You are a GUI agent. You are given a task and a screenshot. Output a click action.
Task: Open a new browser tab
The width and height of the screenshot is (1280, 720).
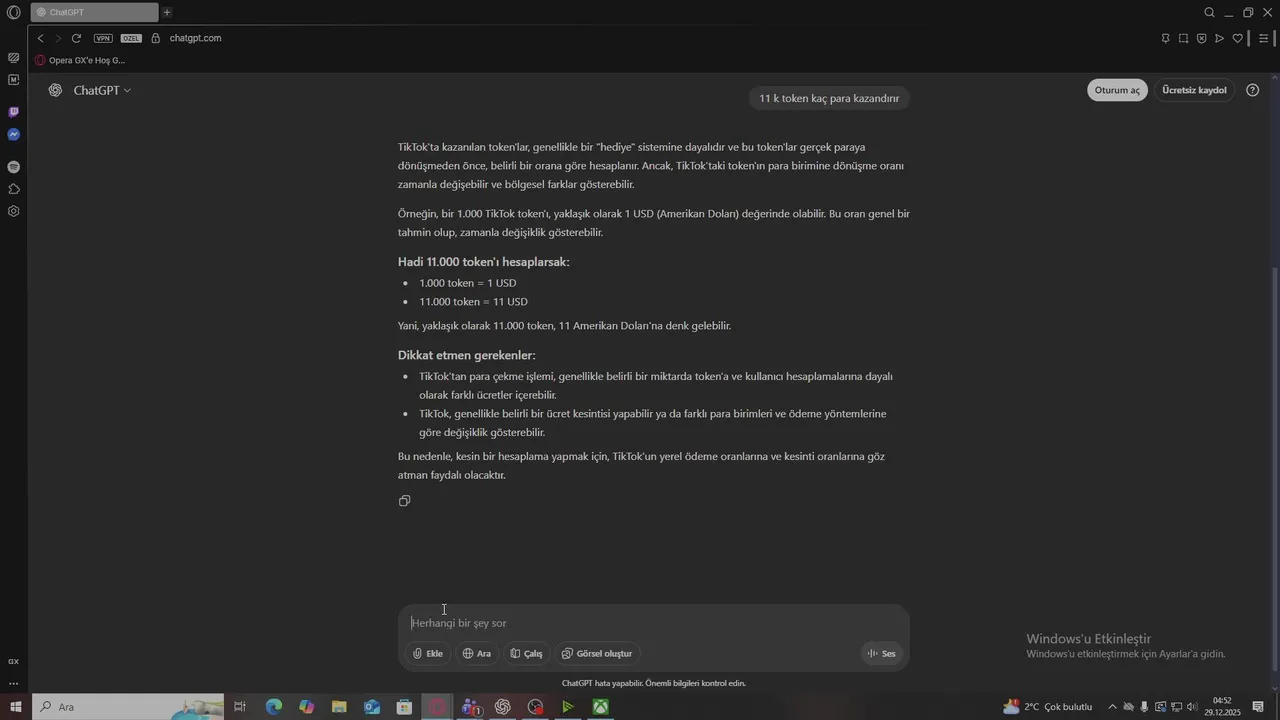pyautogui.click(x=167, y=13)
